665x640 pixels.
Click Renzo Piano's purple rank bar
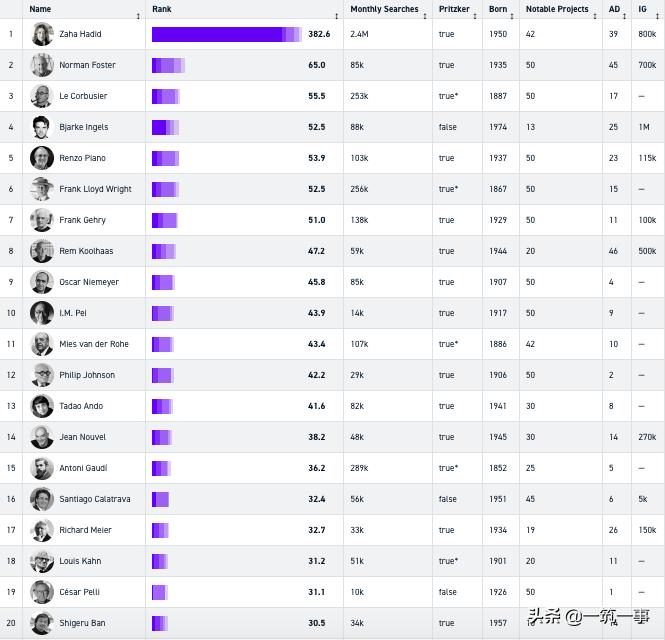165,158
